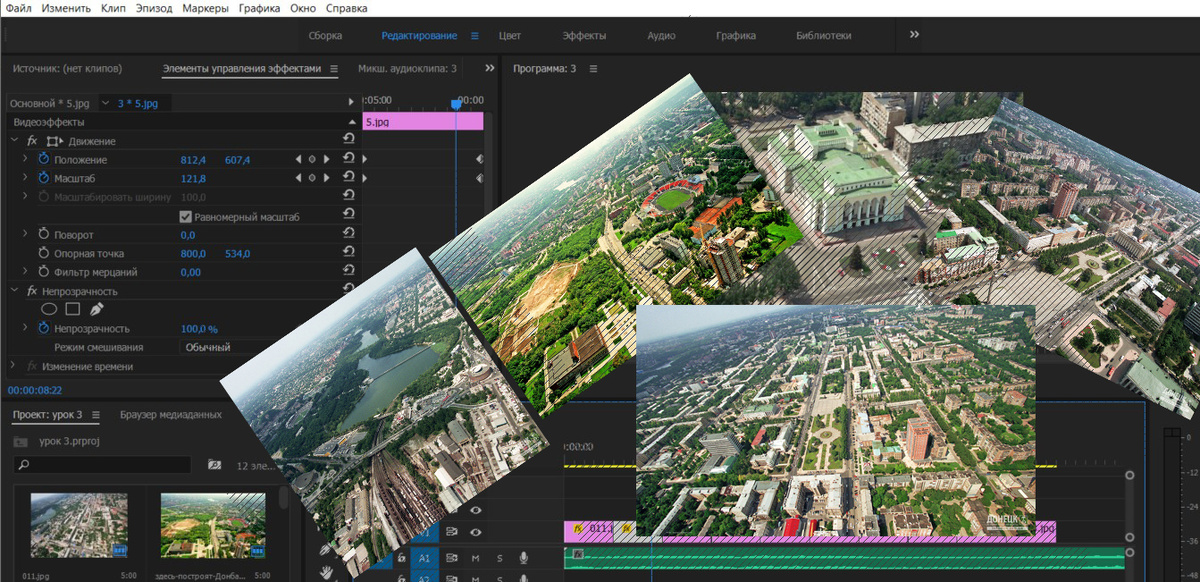Expand the Поворот parameter arrow
This screenshot has height=582, width=1200.
point(25,234)
